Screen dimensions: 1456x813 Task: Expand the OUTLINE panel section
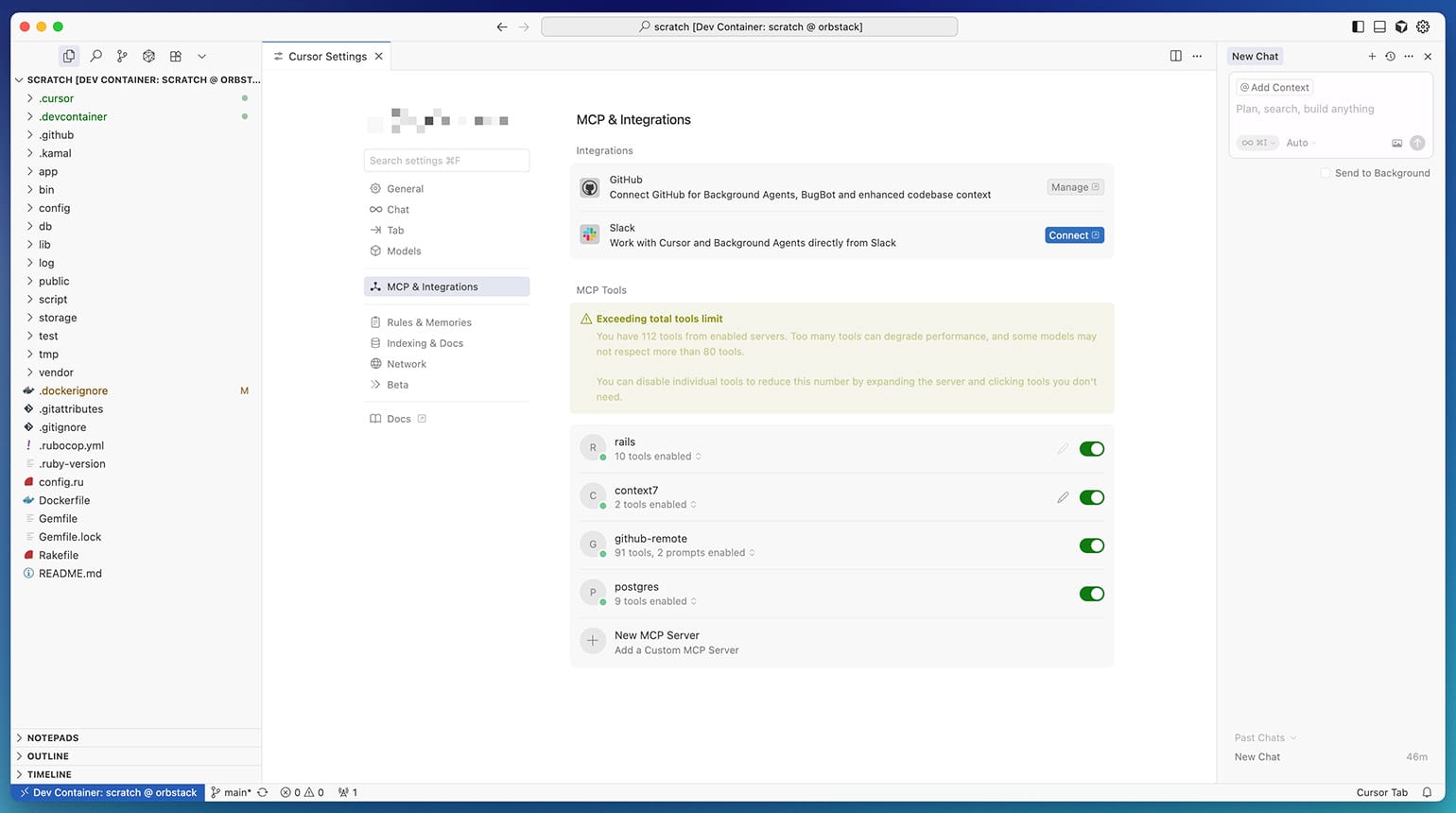coord(47,756)
